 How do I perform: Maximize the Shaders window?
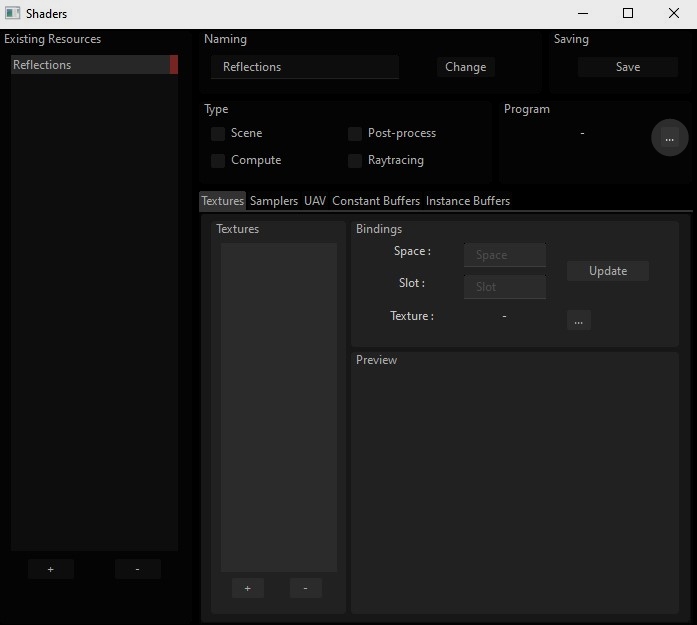pyautogui.click(x=628, y=13)
